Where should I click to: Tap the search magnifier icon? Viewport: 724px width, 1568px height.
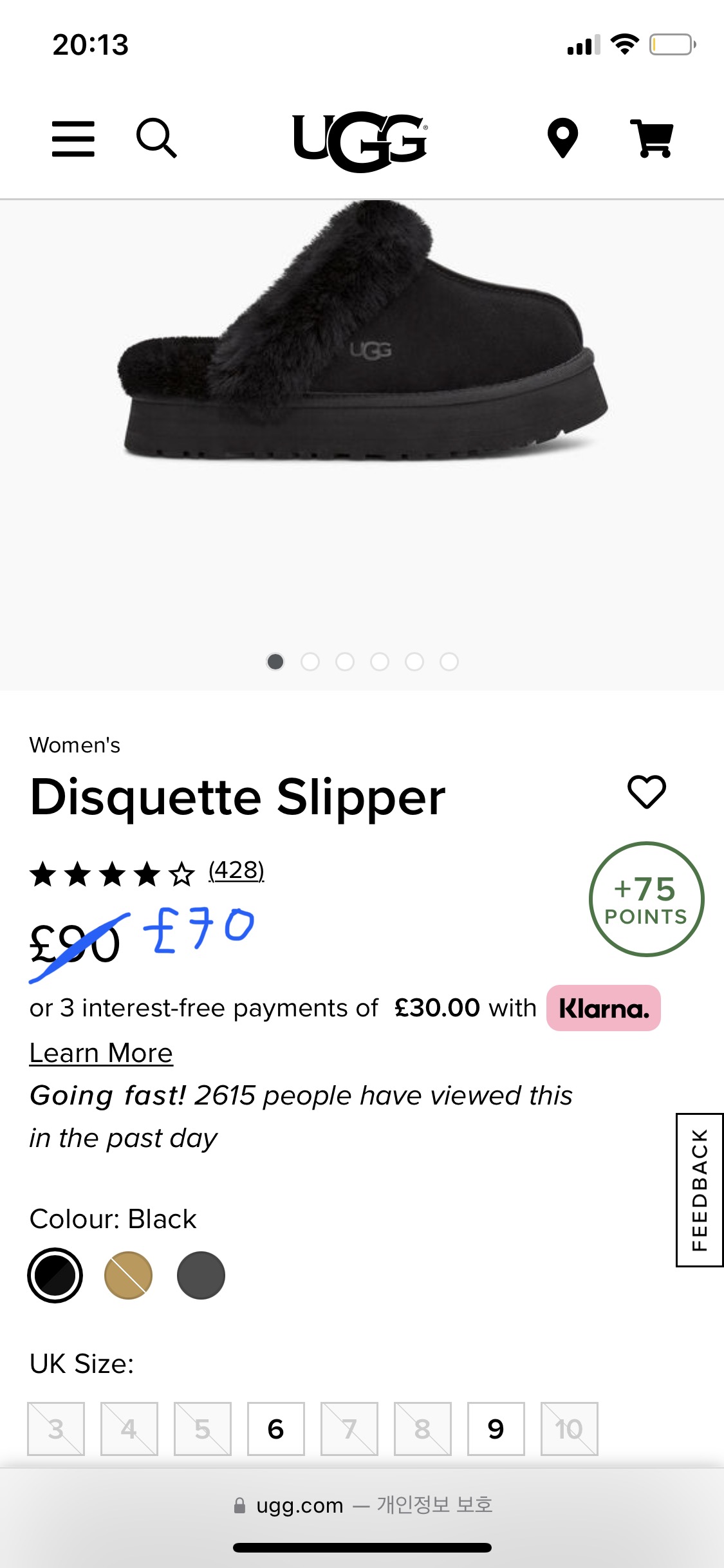click(x=156, y=138)
